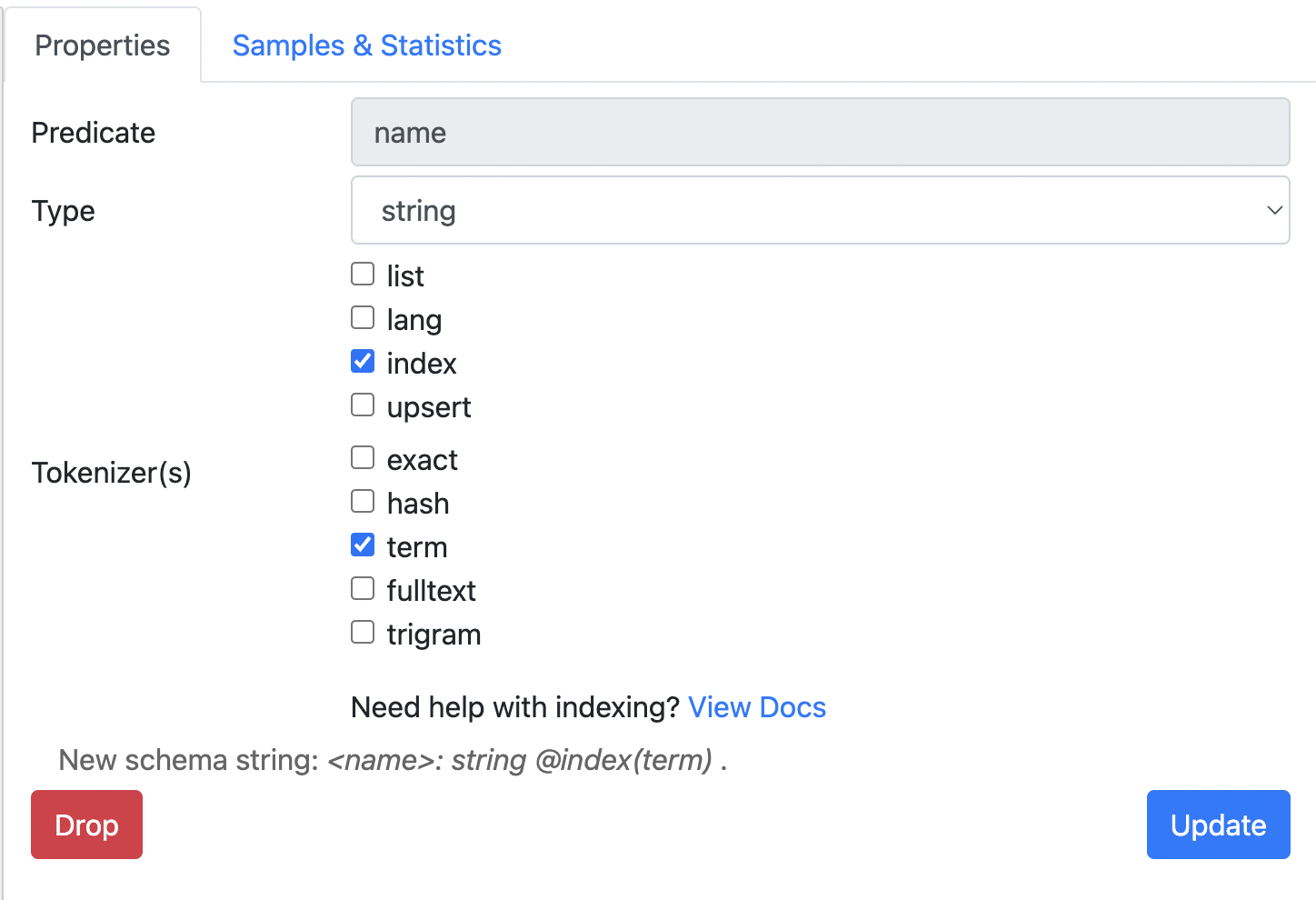The image size is (1316, 900).
Task: Uncheck the index checkbox
Action: (x=363, y=361)
